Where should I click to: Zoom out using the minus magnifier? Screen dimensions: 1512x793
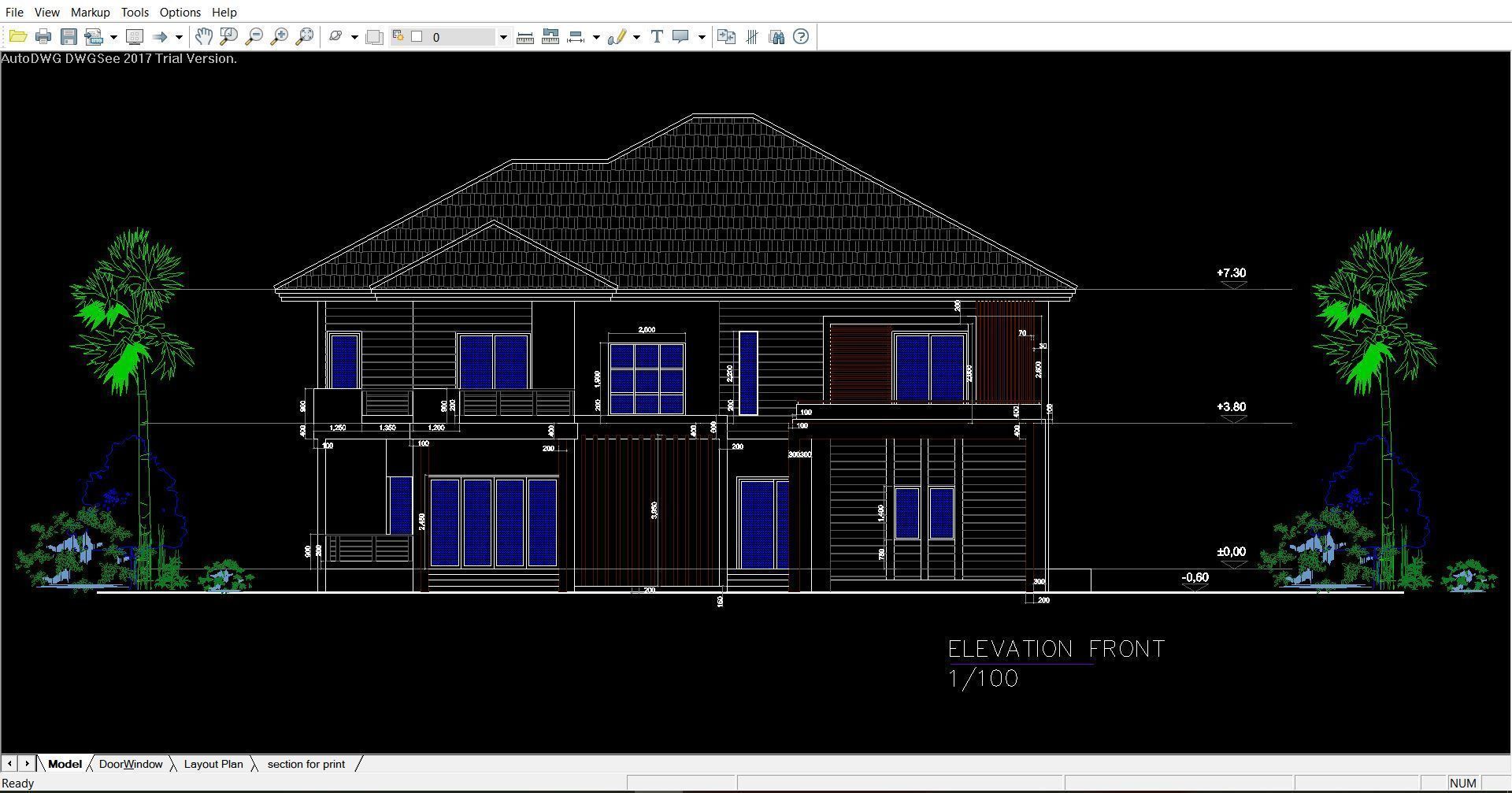254,36
